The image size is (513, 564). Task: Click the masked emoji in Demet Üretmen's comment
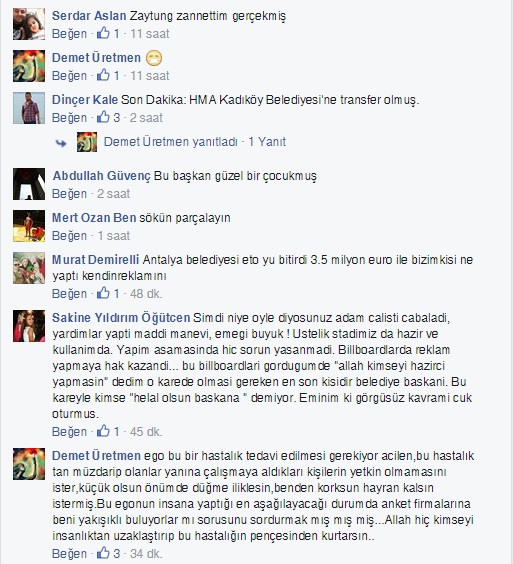(154, 58)
